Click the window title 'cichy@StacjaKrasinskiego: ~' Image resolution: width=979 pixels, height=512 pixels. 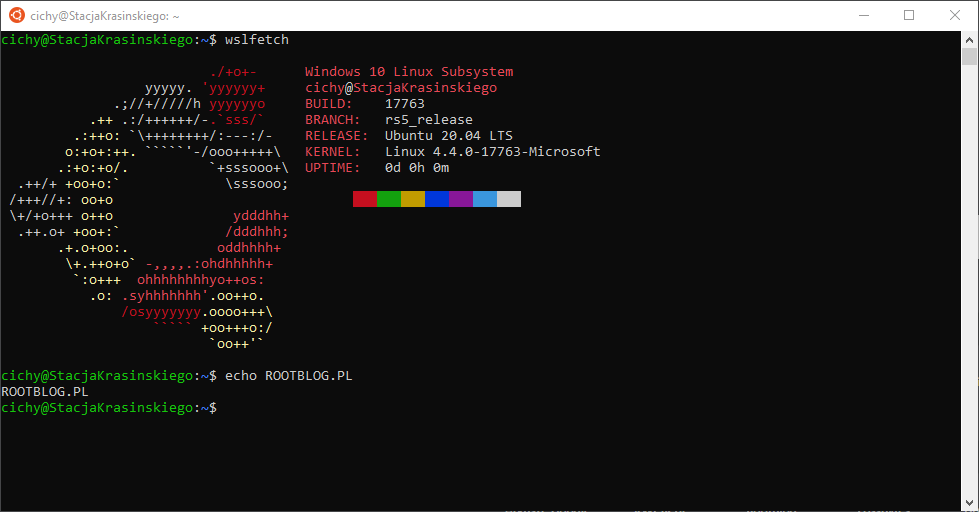point(105,16)
